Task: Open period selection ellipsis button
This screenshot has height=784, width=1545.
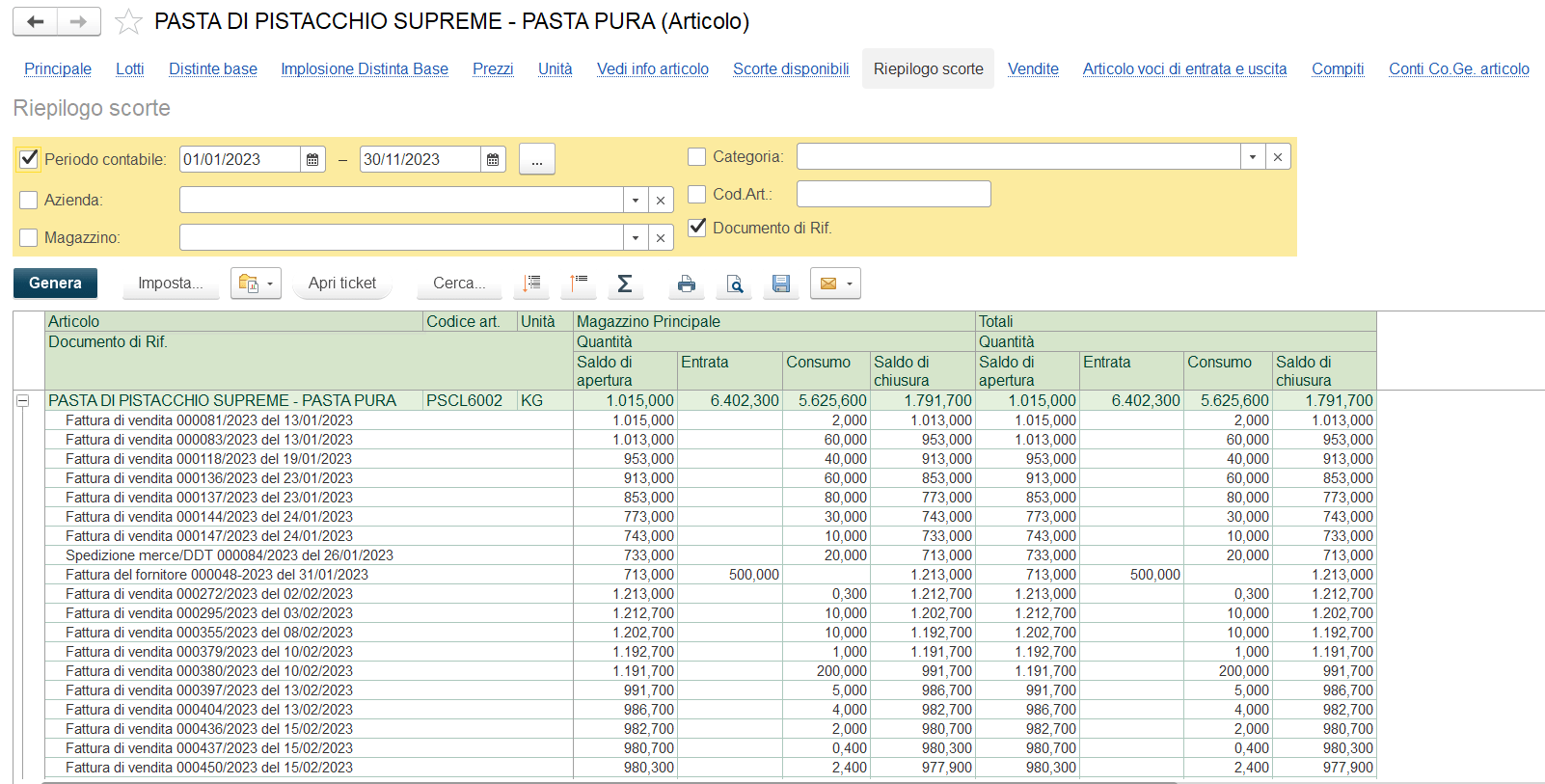Action: pos(537,159)
